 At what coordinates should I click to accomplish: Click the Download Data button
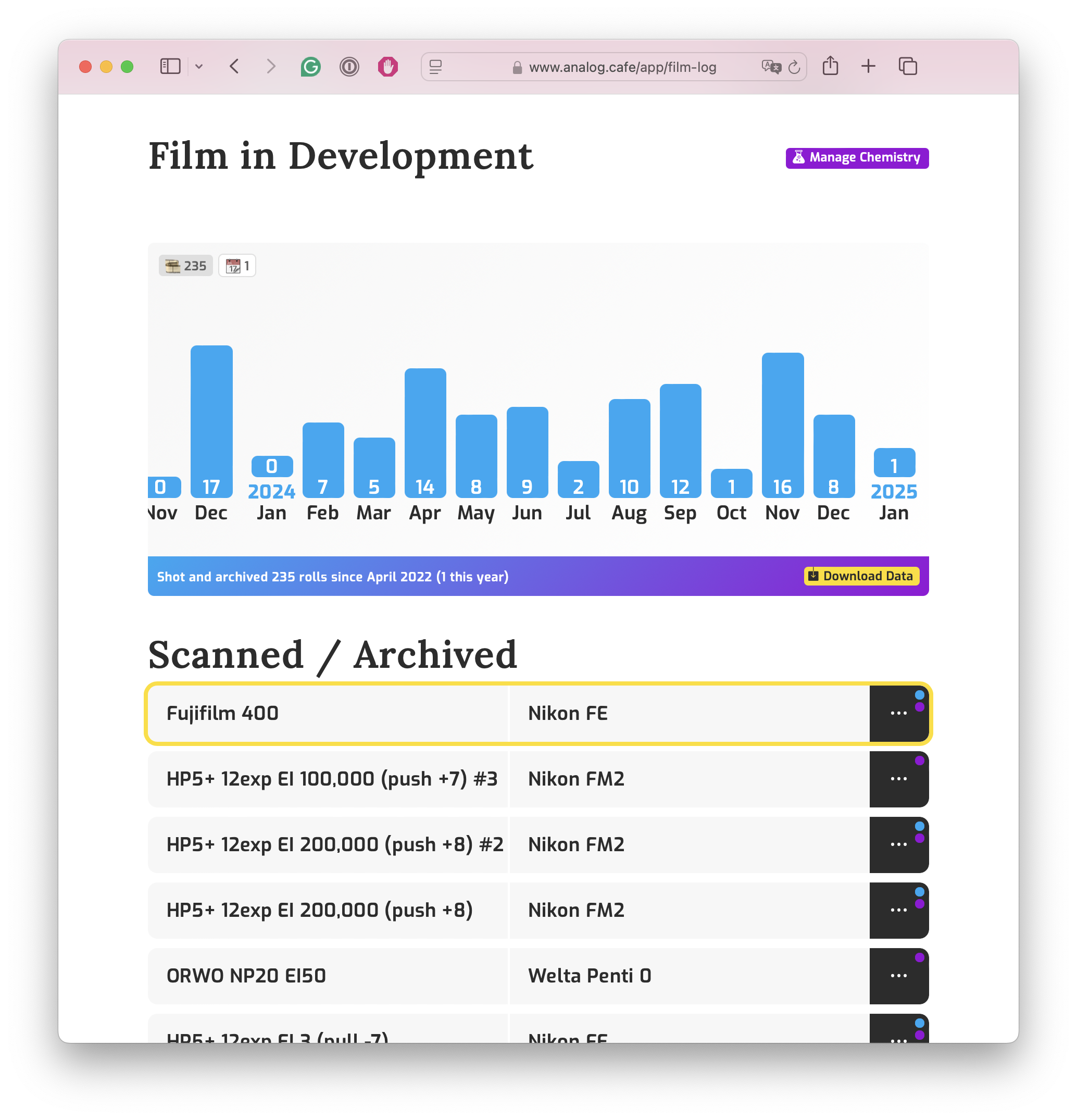(x=861, y=576)
